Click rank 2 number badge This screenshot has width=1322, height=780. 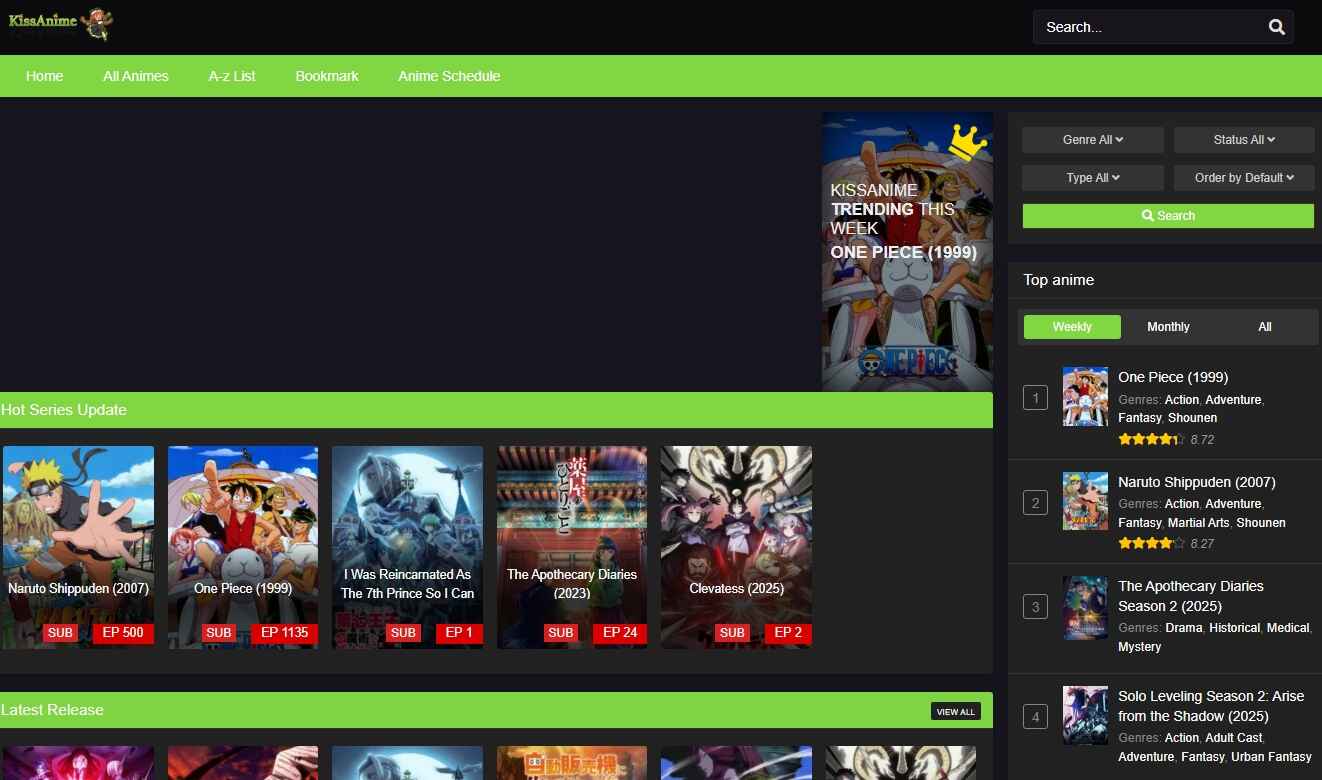click(1035, 502)
